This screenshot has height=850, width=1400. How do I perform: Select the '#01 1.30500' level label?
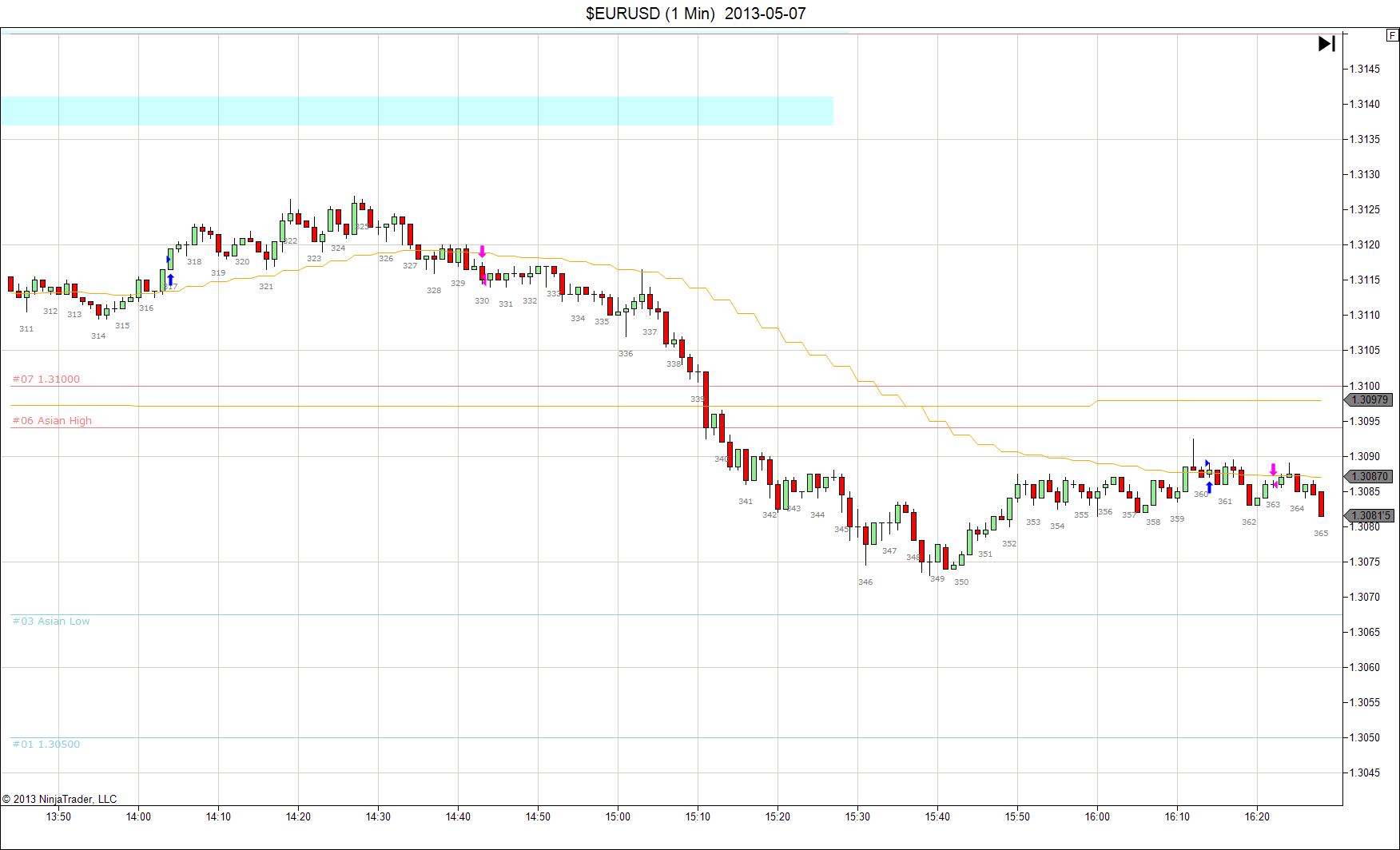pos(46,745)
